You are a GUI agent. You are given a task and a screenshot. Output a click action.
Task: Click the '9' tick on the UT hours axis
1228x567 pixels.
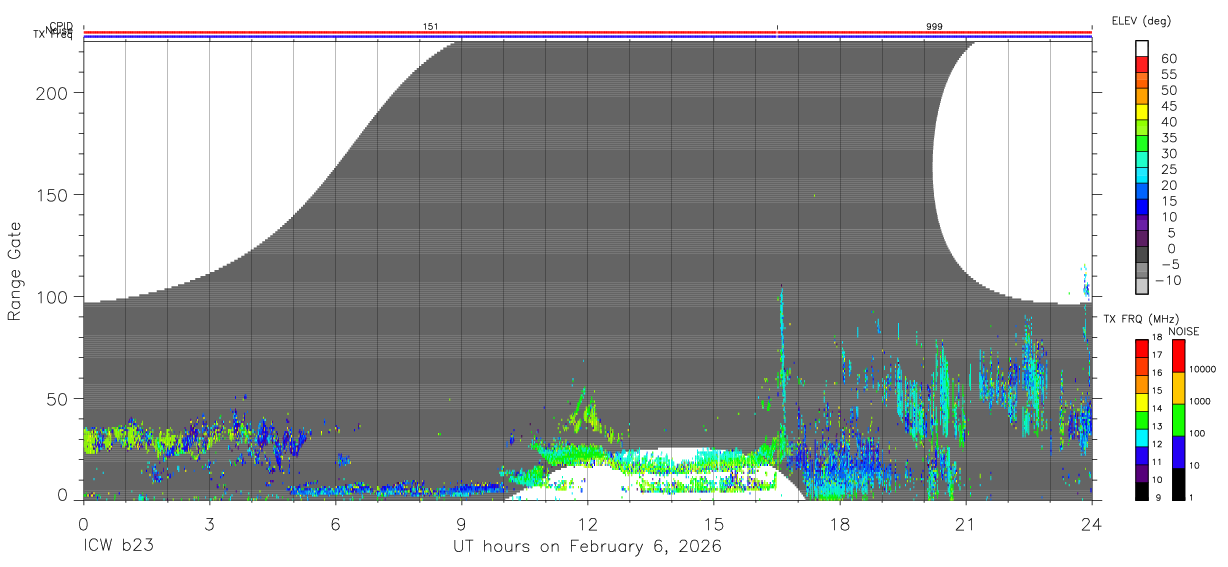461,523
